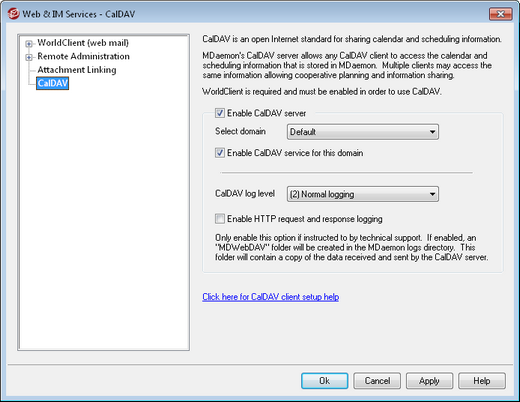Screen dimensions: 520x402
Task: Expand the WorldClient (web mail) tree node
Action: click(x=29, y=44)
